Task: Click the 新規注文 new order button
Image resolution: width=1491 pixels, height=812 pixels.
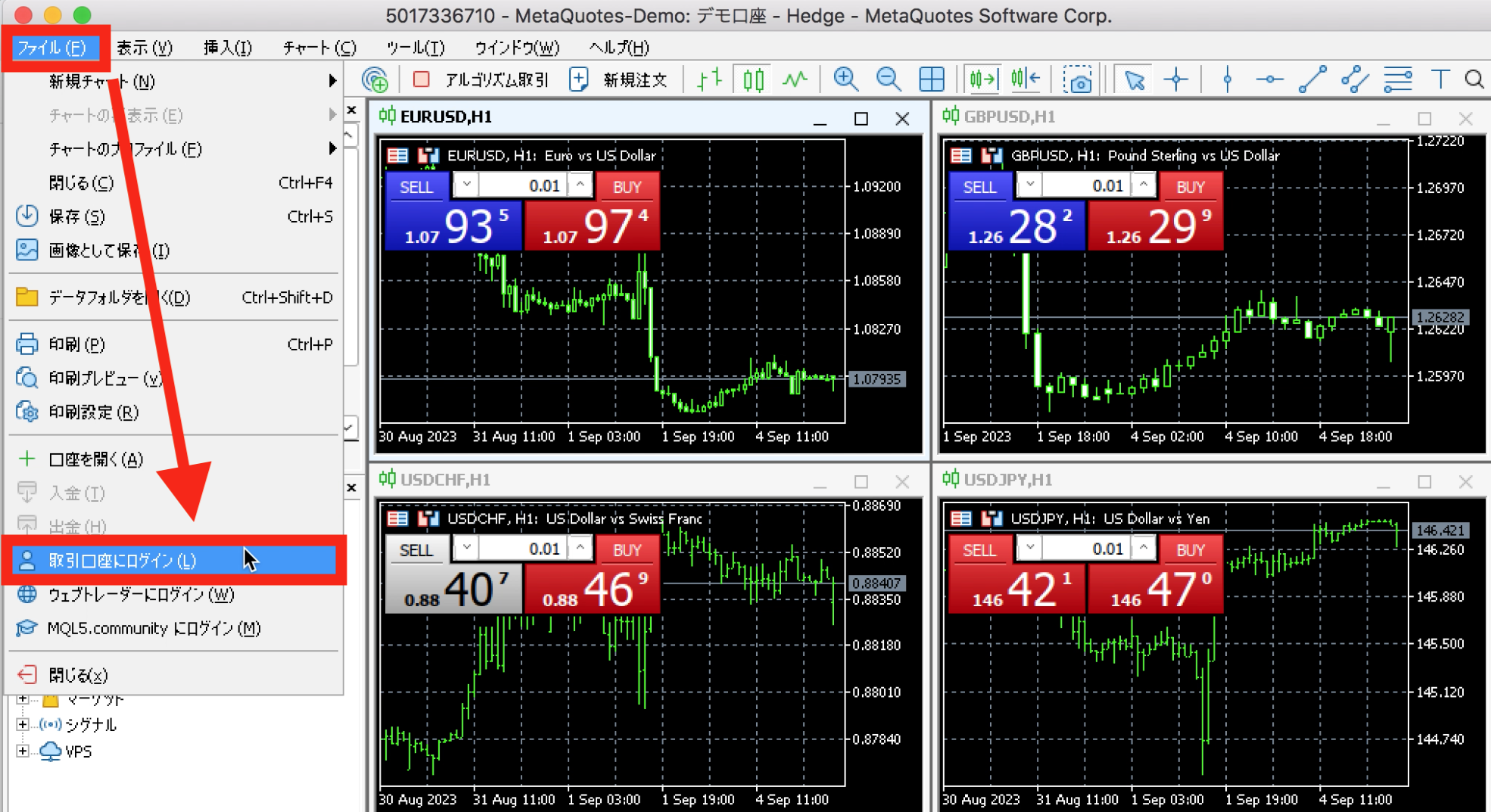Action: click(618, 79)
